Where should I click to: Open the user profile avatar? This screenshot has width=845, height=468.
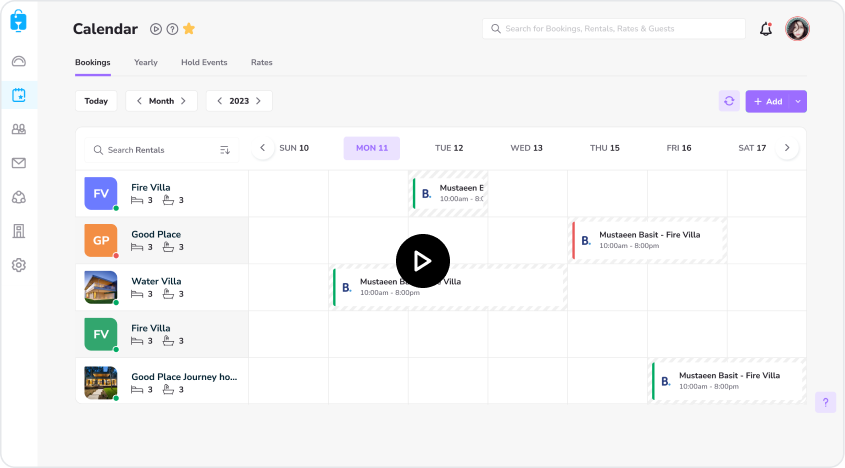point(797,29)
